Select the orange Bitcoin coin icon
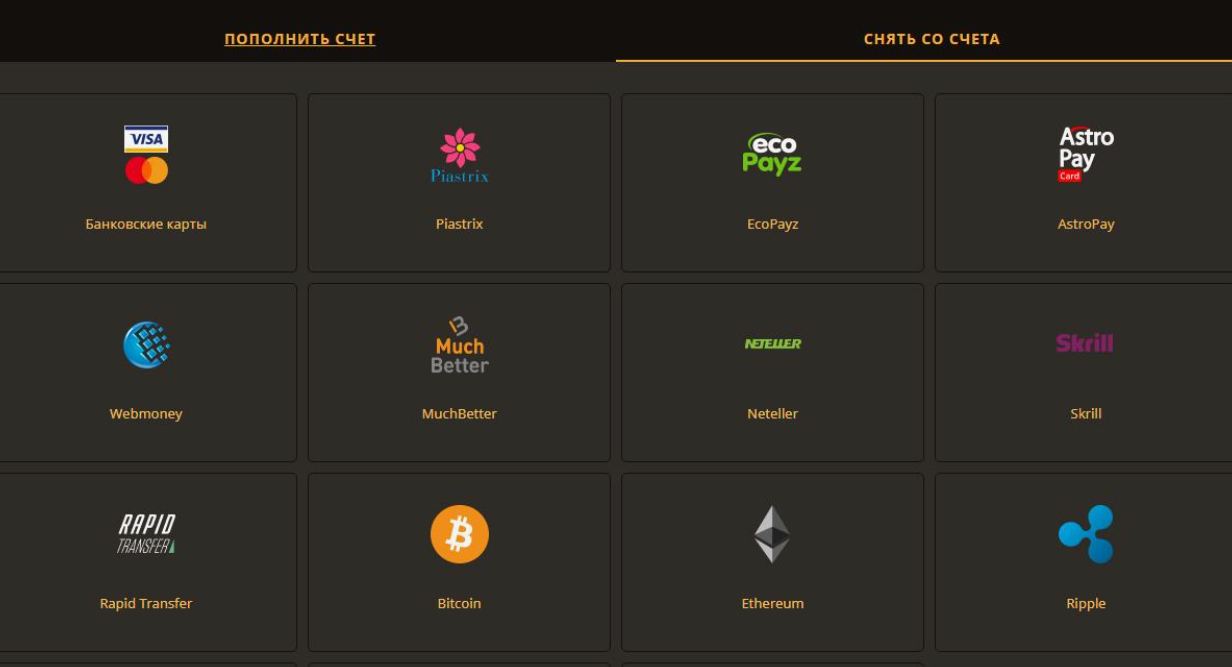 459,534
